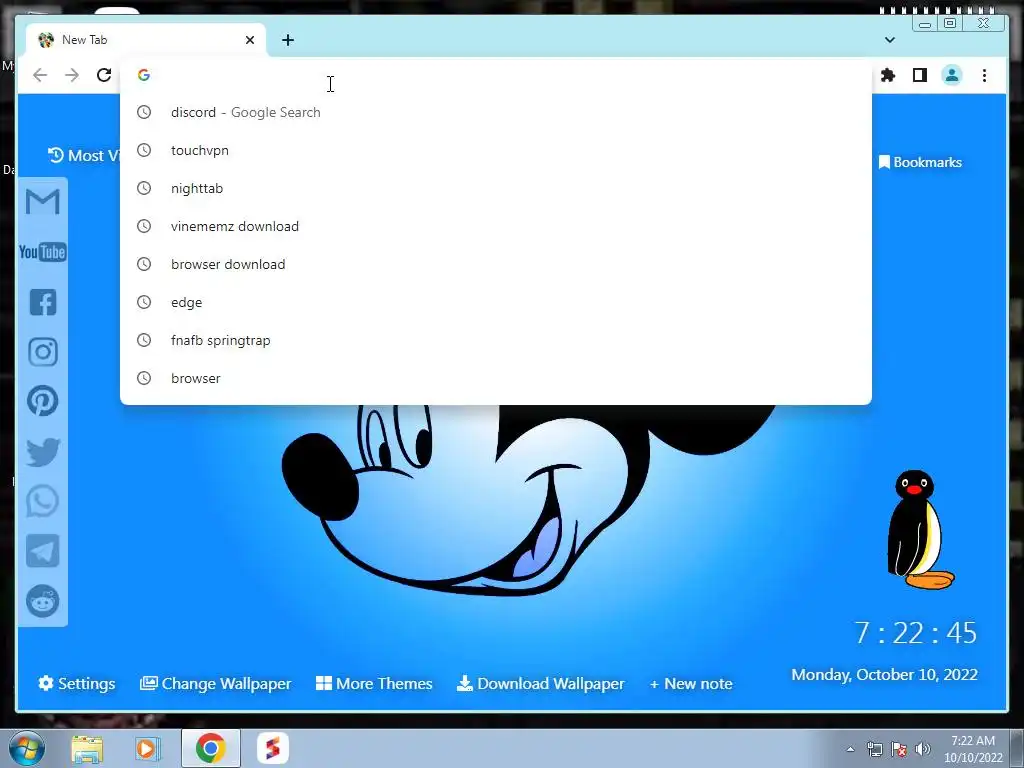The image size is (1024, 768).
Task: Open the Chrome profile avatar
Action: tap(952, 75)
